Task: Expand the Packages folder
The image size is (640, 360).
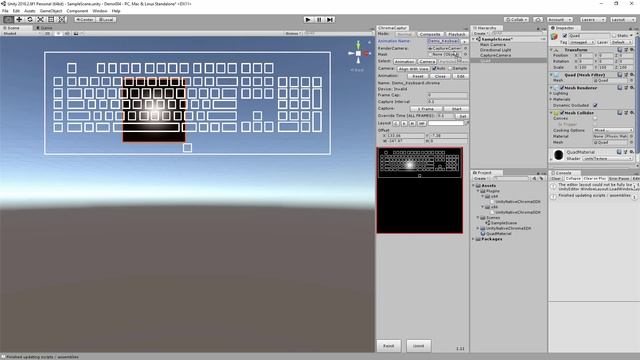Action: tap(474, 239)
